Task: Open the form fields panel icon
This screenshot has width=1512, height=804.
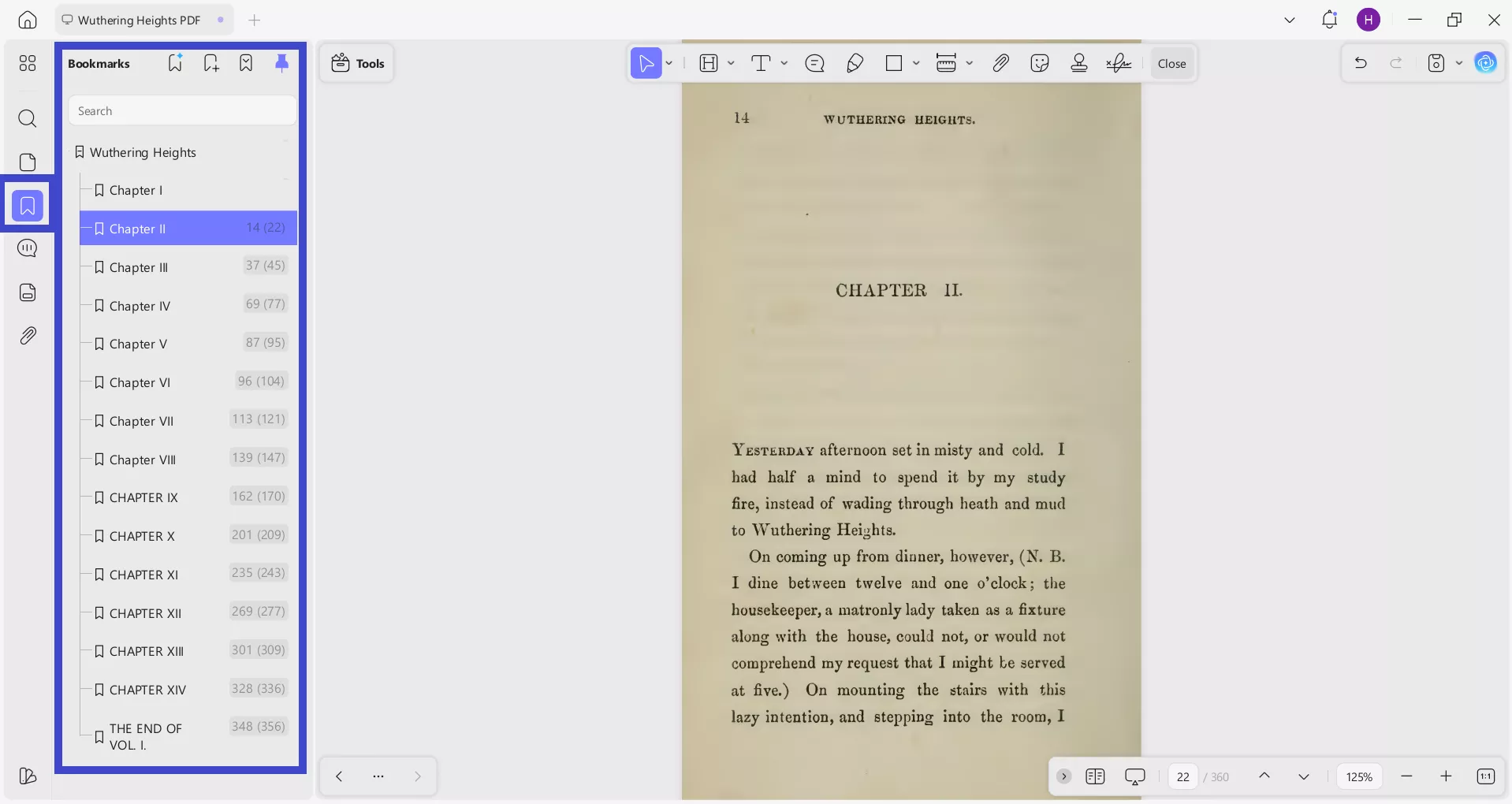Action: pyautogui.click(x=28, y=292)
